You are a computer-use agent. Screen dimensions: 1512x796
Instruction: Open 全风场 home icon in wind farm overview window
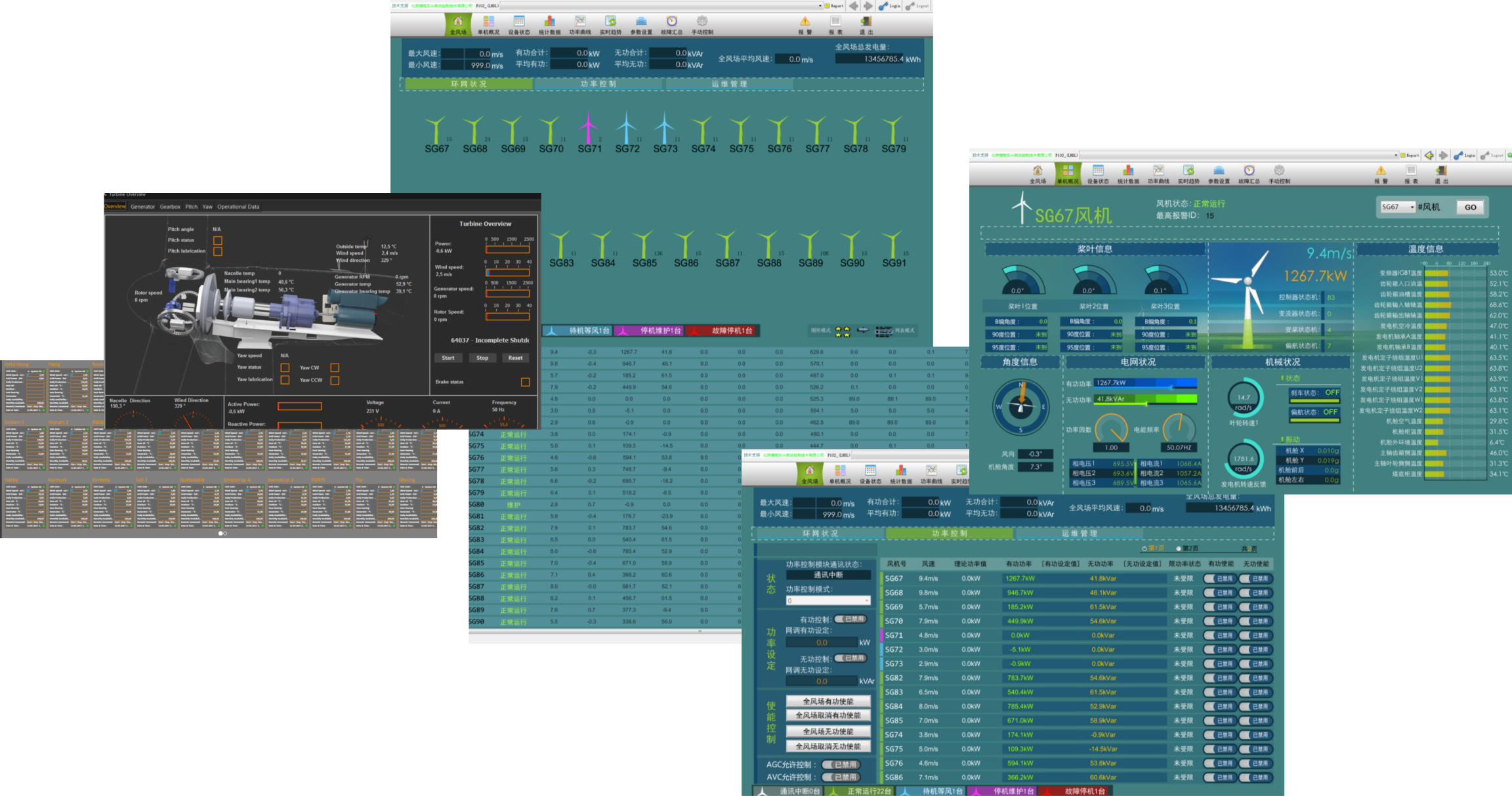458,25
